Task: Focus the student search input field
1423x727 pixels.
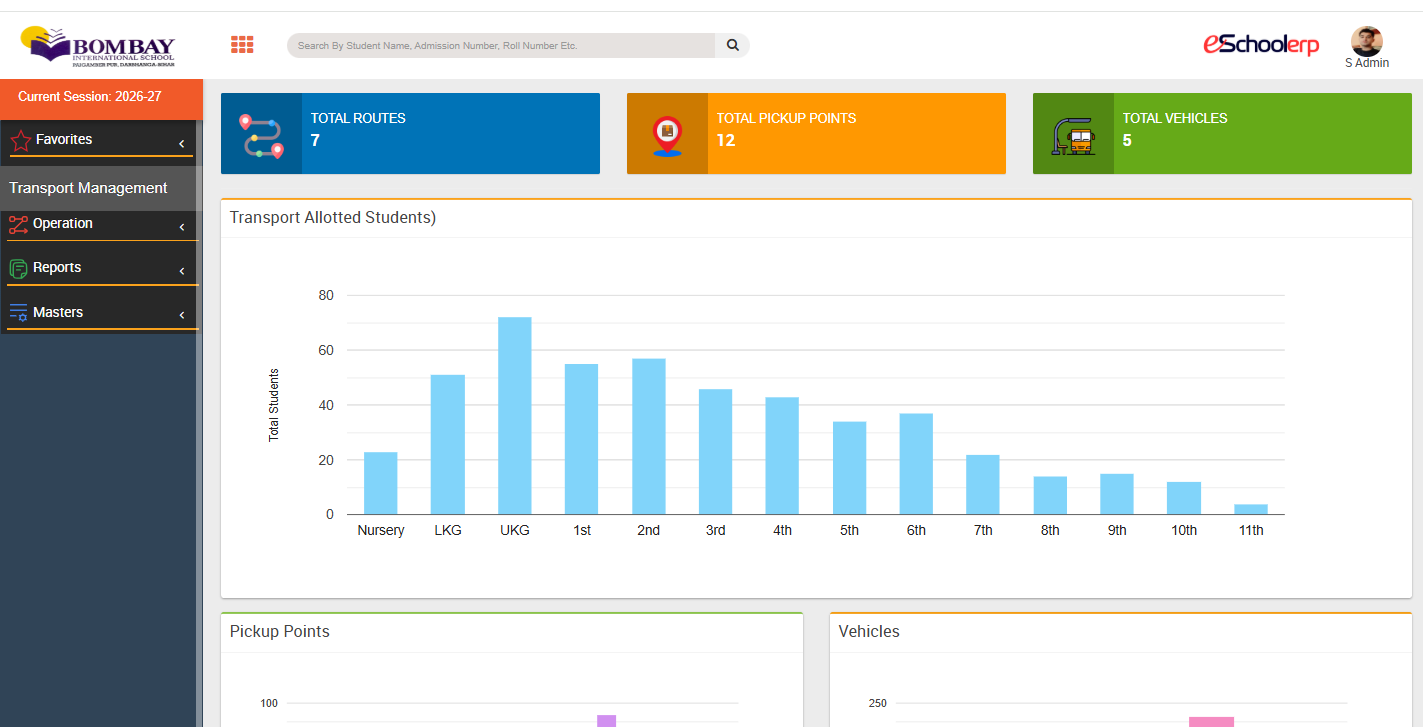Action: tap(501, 45)
